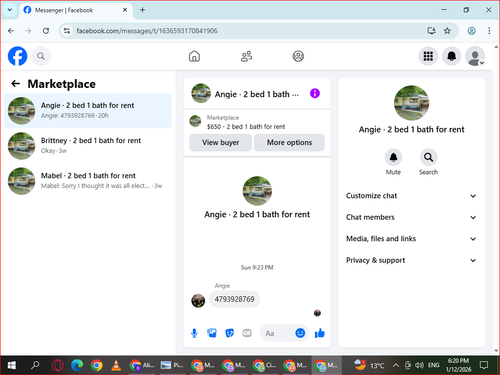Expand the Privacy & support section

point(411,260)
